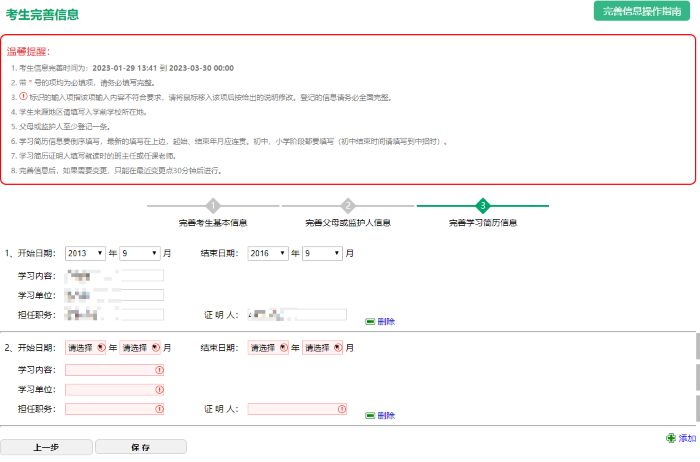Viewport: 700px width, 462px height.
Task: Delete entry 2 via 删除 link
Action: [386, 416]
